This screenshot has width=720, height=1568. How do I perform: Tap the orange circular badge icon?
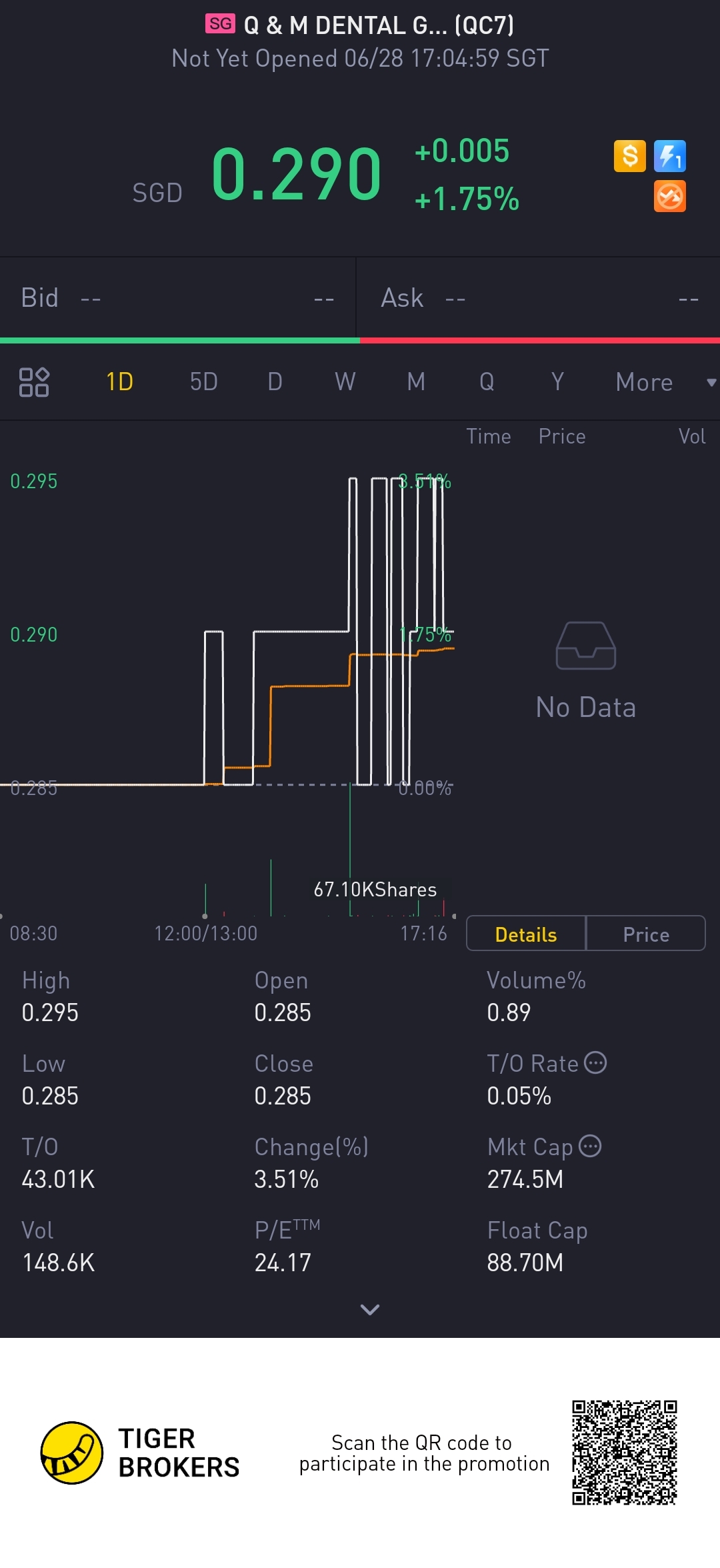669,197
